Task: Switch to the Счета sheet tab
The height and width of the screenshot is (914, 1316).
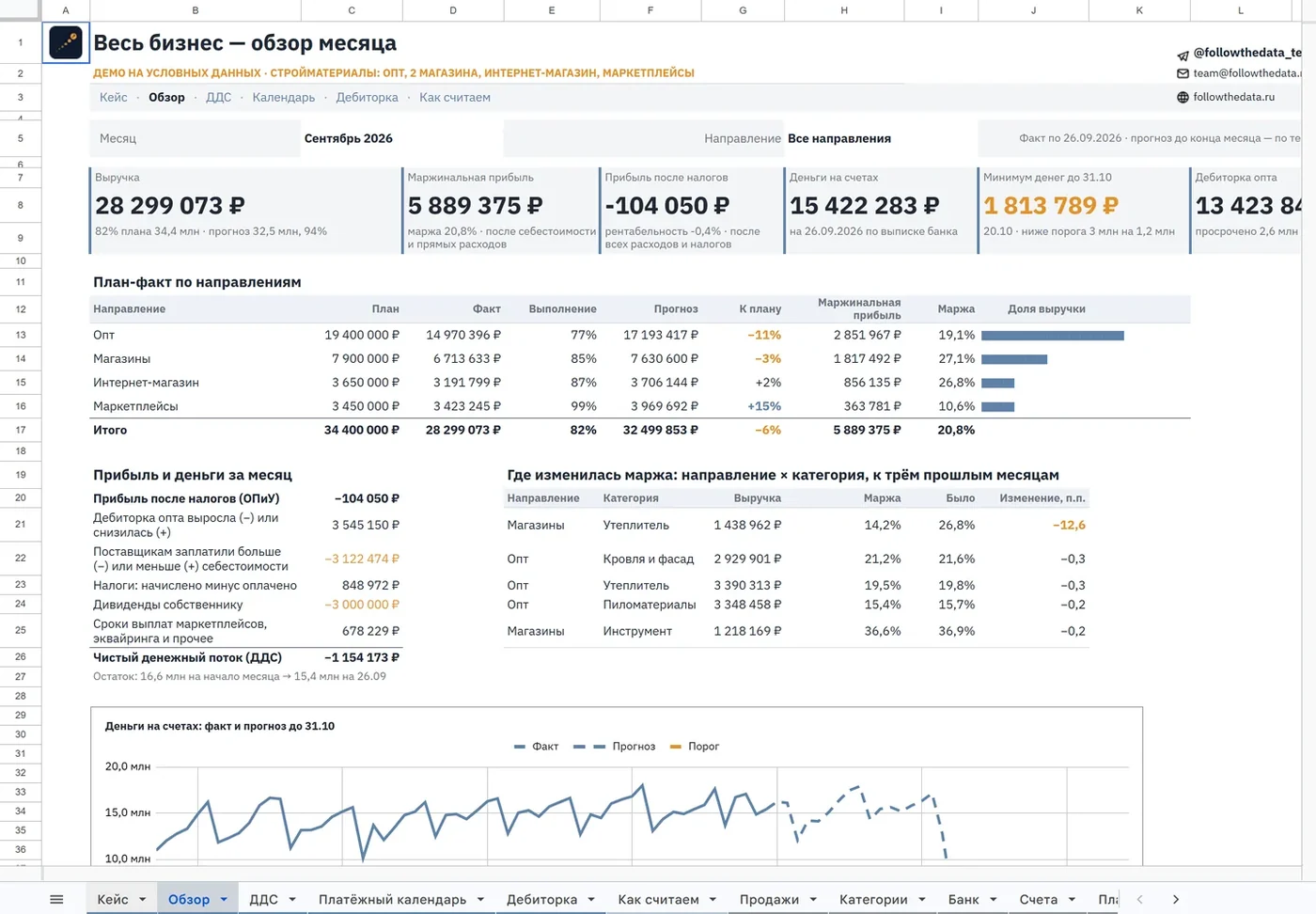Action: click(1038, 900)
